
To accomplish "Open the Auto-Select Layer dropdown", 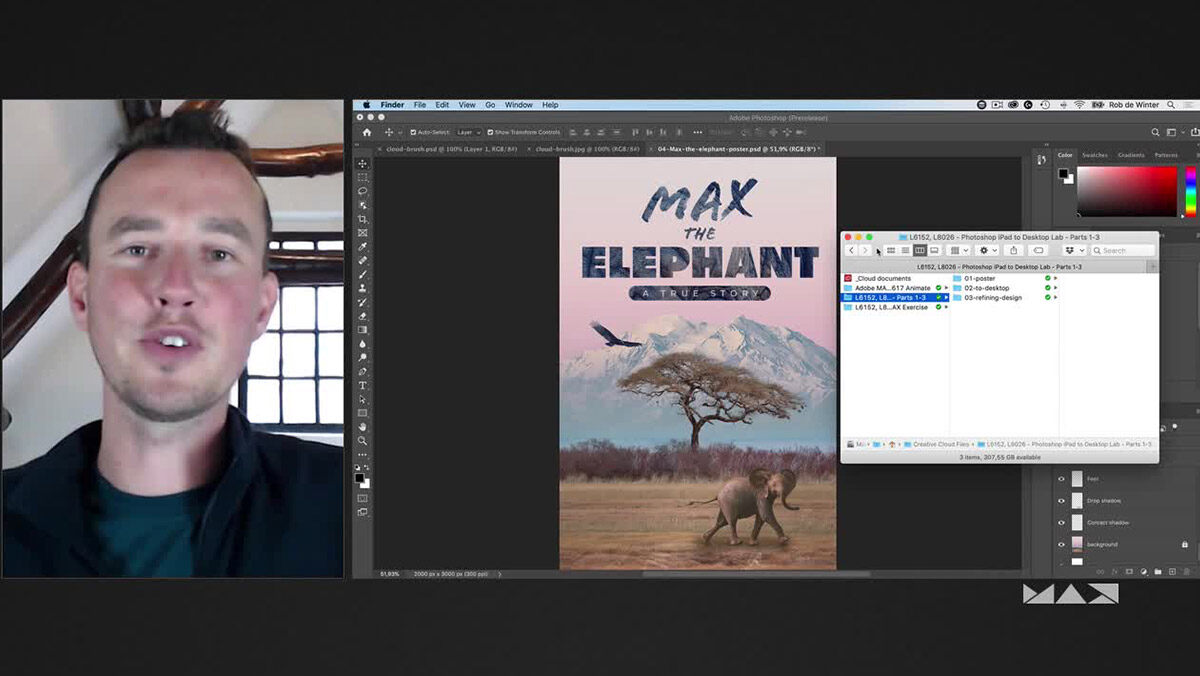I will pos(468,132).
